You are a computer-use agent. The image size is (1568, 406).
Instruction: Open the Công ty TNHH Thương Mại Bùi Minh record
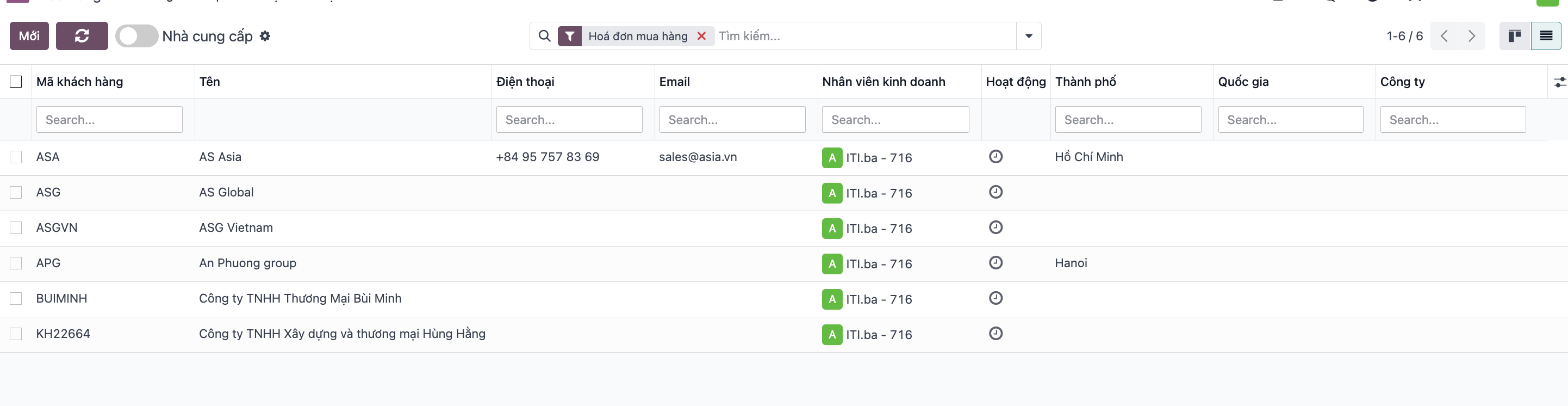pos(300,299)
